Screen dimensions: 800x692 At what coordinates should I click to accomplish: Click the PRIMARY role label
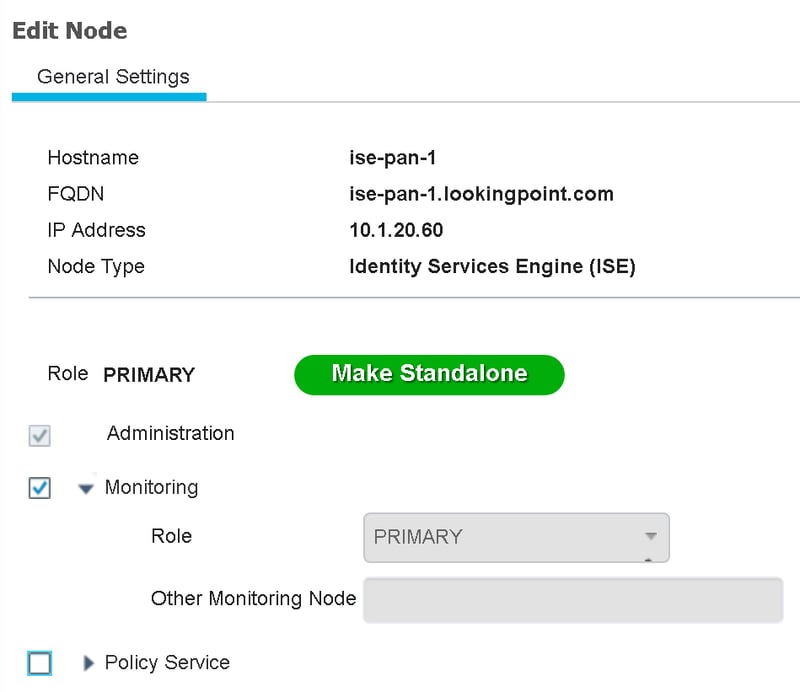pos(149,375)
